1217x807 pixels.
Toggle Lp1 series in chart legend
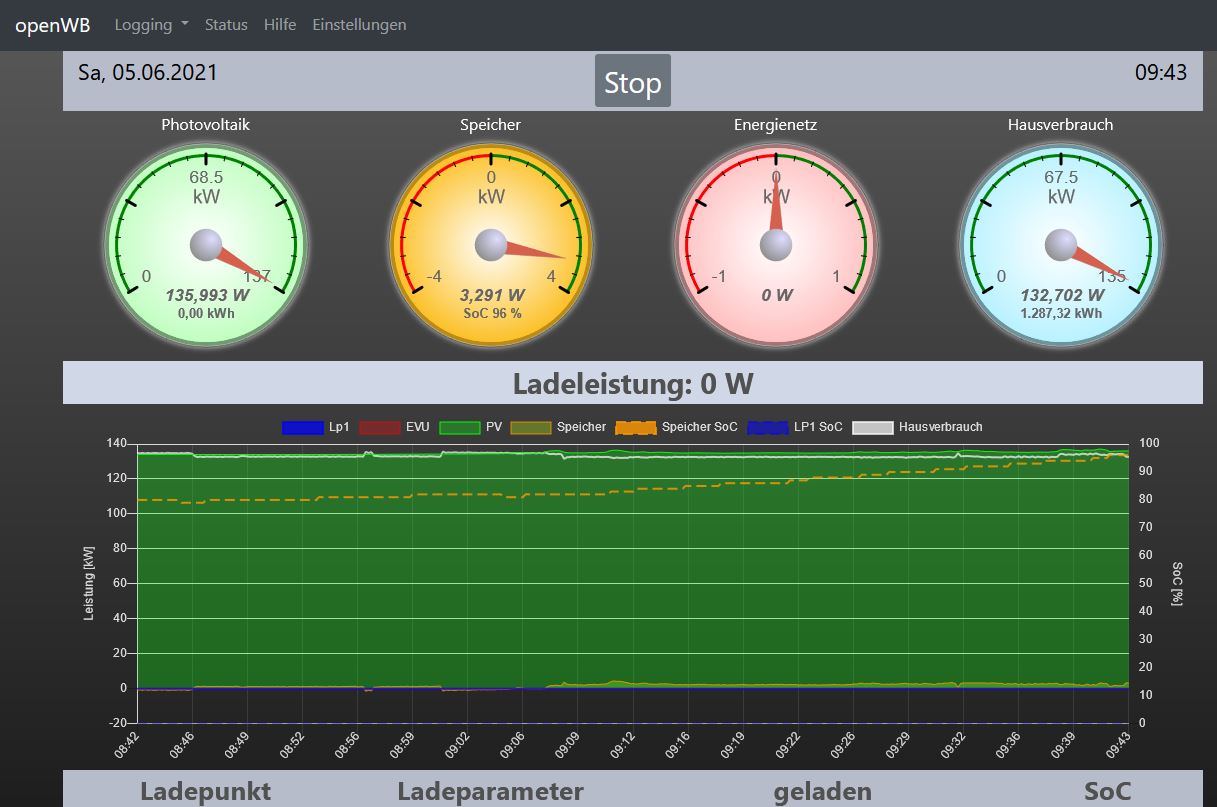pyautogui.click(x=316, y=427)
